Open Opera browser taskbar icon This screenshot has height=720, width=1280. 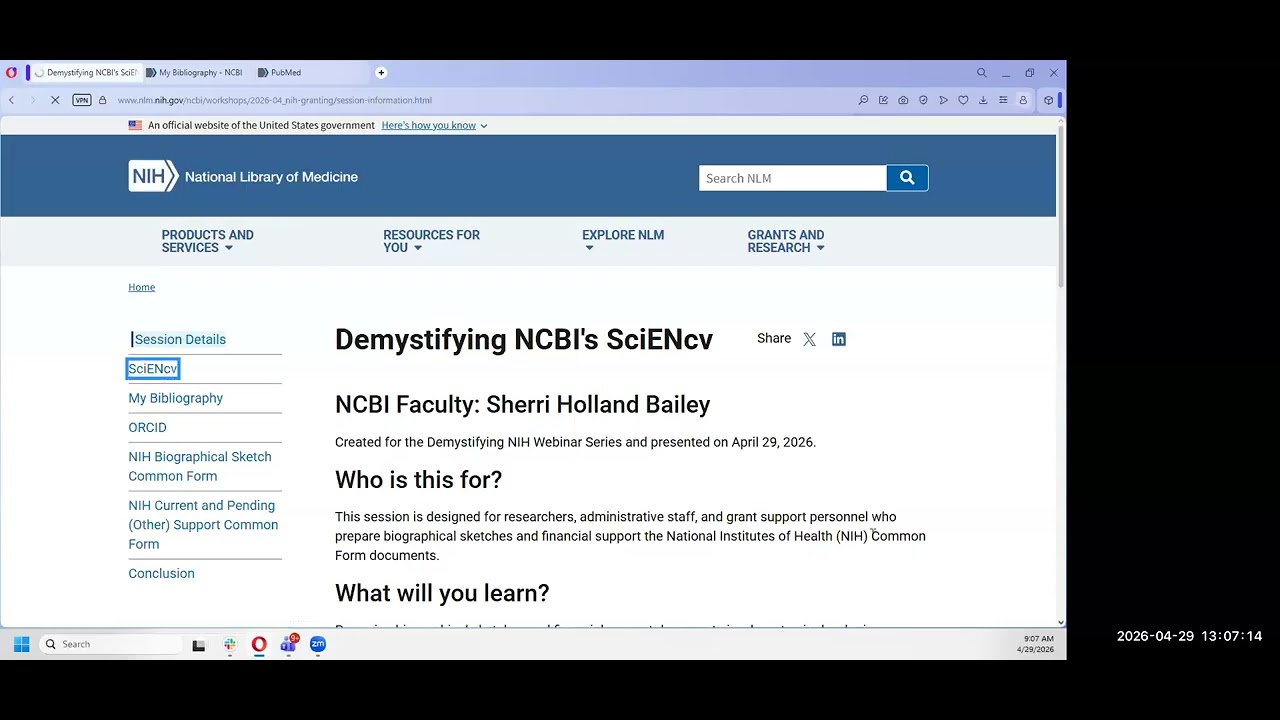[259, 645]
